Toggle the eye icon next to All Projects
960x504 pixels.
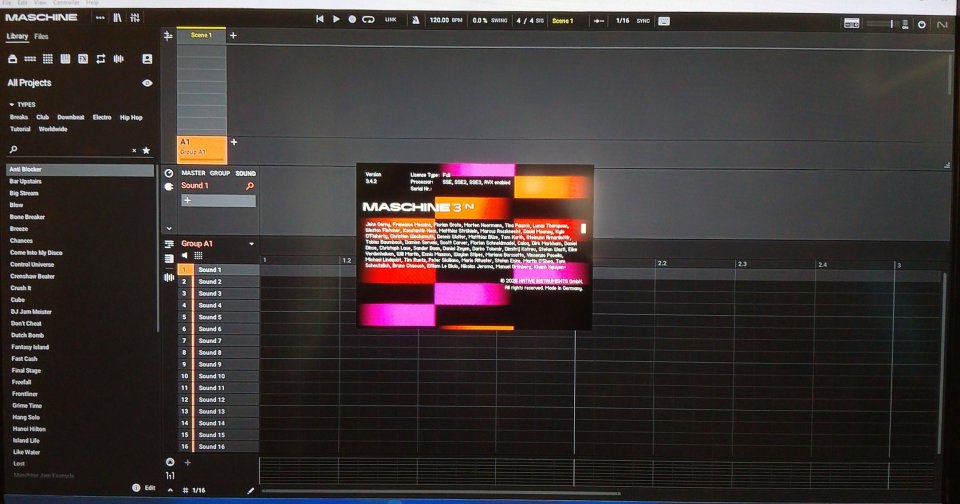[147, 83]
